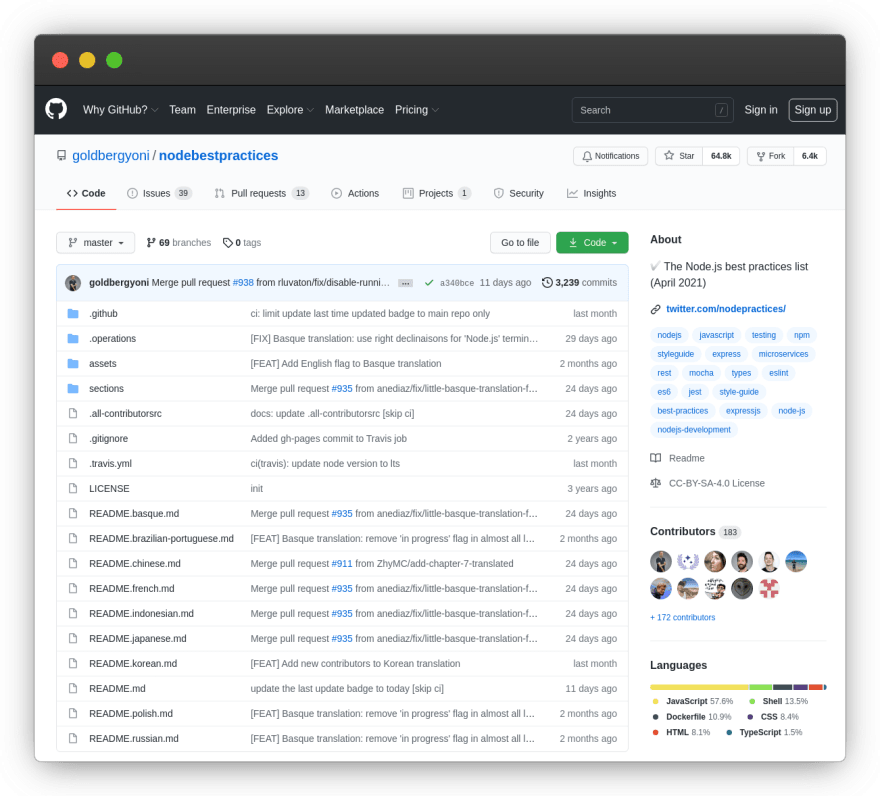The height and width of the screenshot is (796, 880).
Task: Open the Security tab
Action: [x=519, y=193]
